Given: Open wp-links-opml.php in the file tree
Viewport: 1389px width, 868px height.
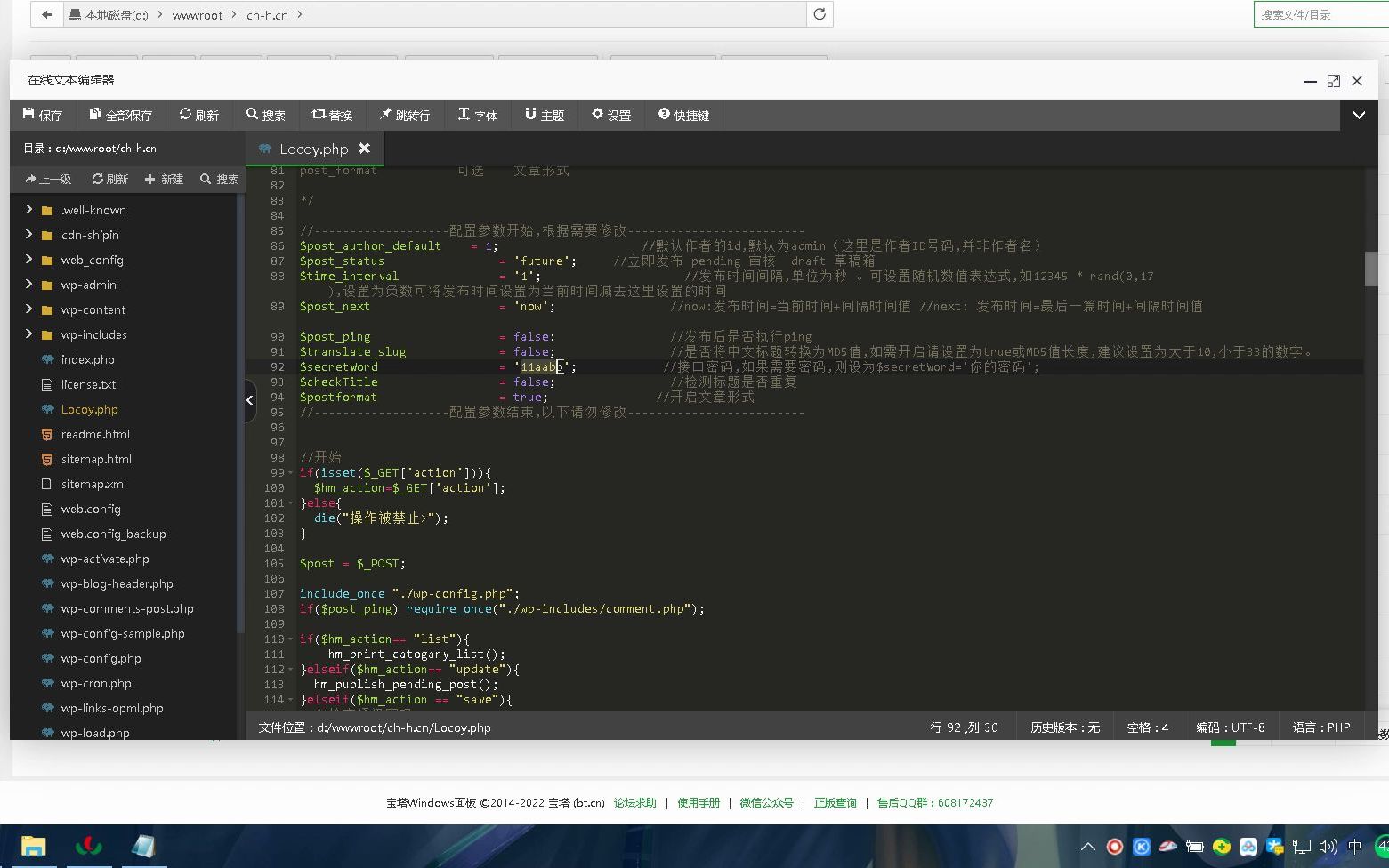Looking at the screenshot, I should pos(112,708).
